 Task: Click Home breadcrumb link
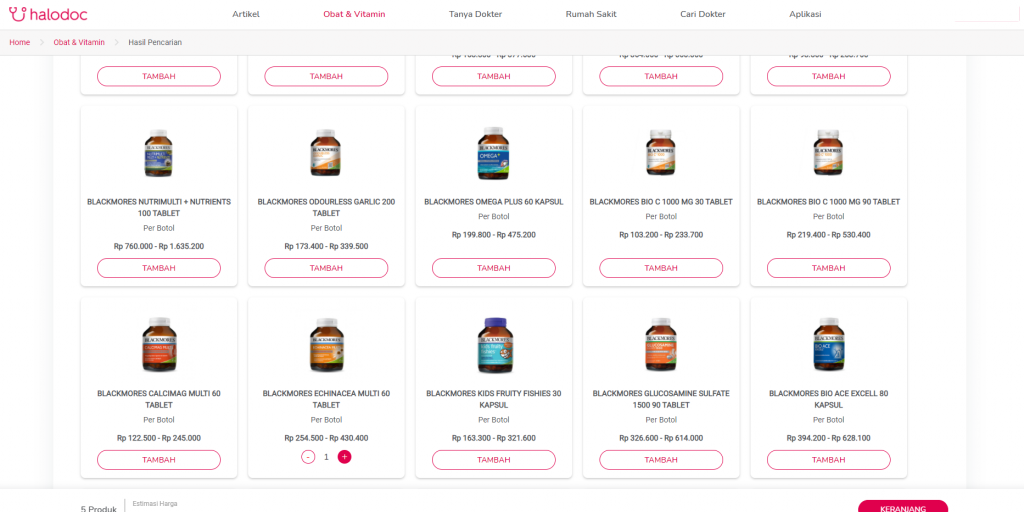[20, 42]
